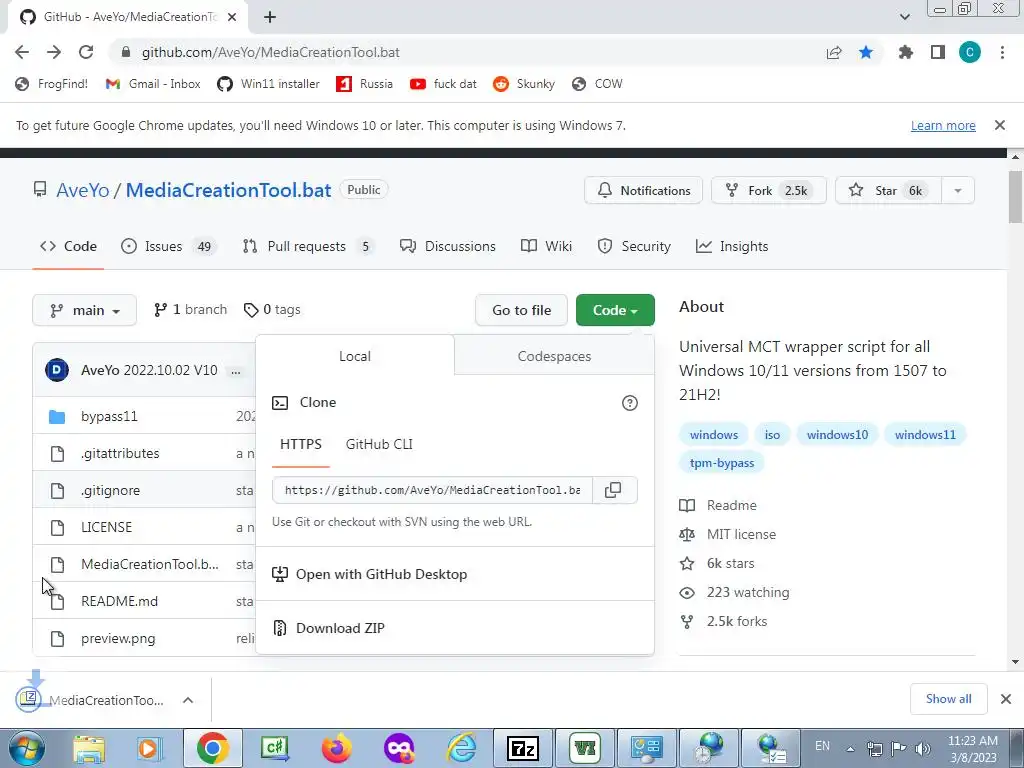Open the bypass11 folder
Screen dimensions: 1024x768
point(109,416)
